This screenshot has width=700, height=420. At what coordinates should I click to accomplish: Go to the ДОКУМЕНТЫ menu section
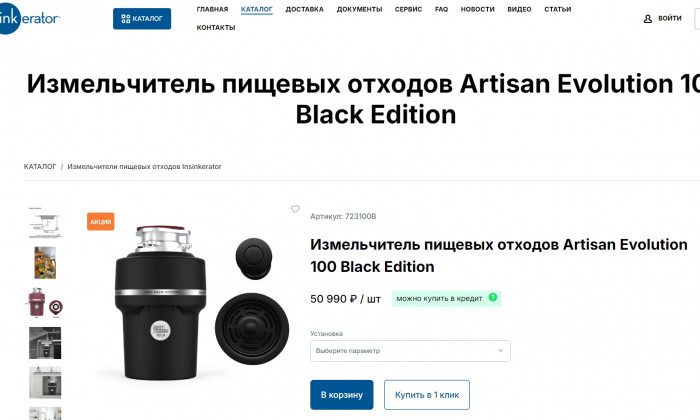pyautogui.click(x=359, y=9)
